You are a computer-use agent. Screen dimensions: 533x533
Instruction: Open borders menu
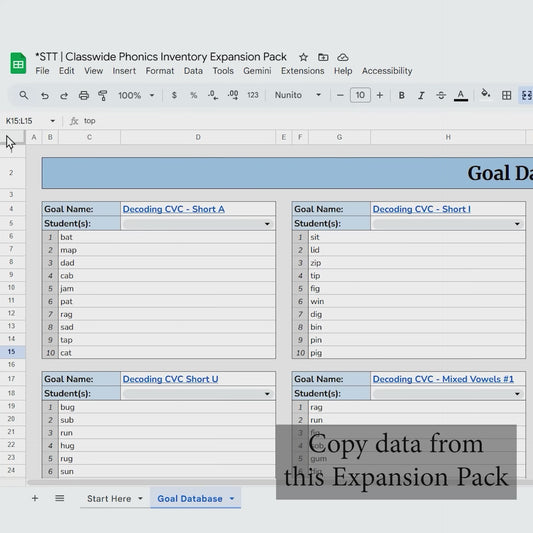(x=506, y=95)
